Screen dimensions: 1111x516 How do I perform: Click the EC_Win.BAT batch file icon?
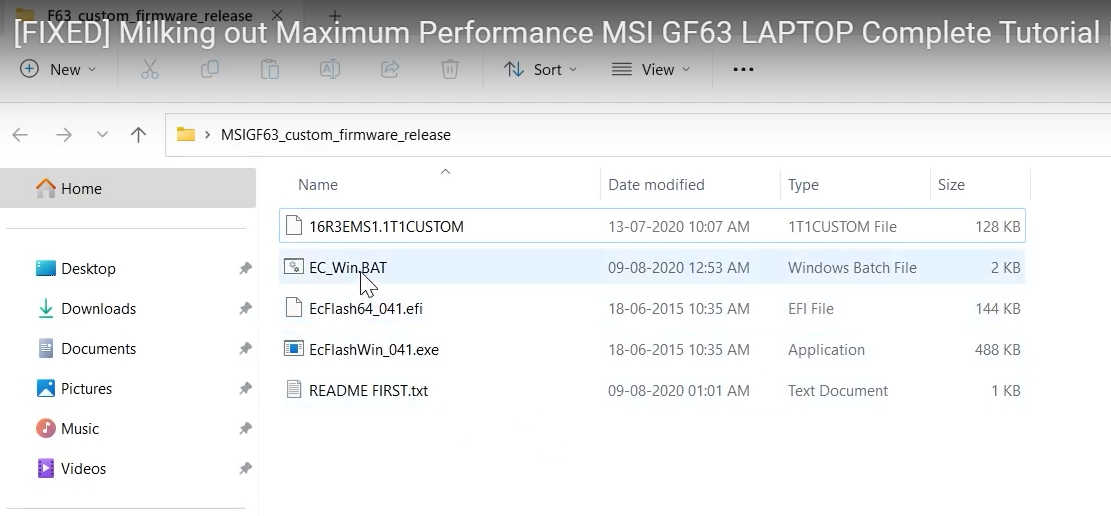pos(293,267)
